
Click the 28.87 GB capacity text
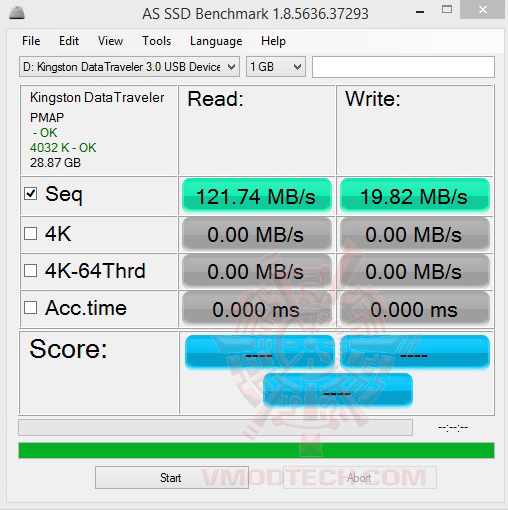pos(55,163)
